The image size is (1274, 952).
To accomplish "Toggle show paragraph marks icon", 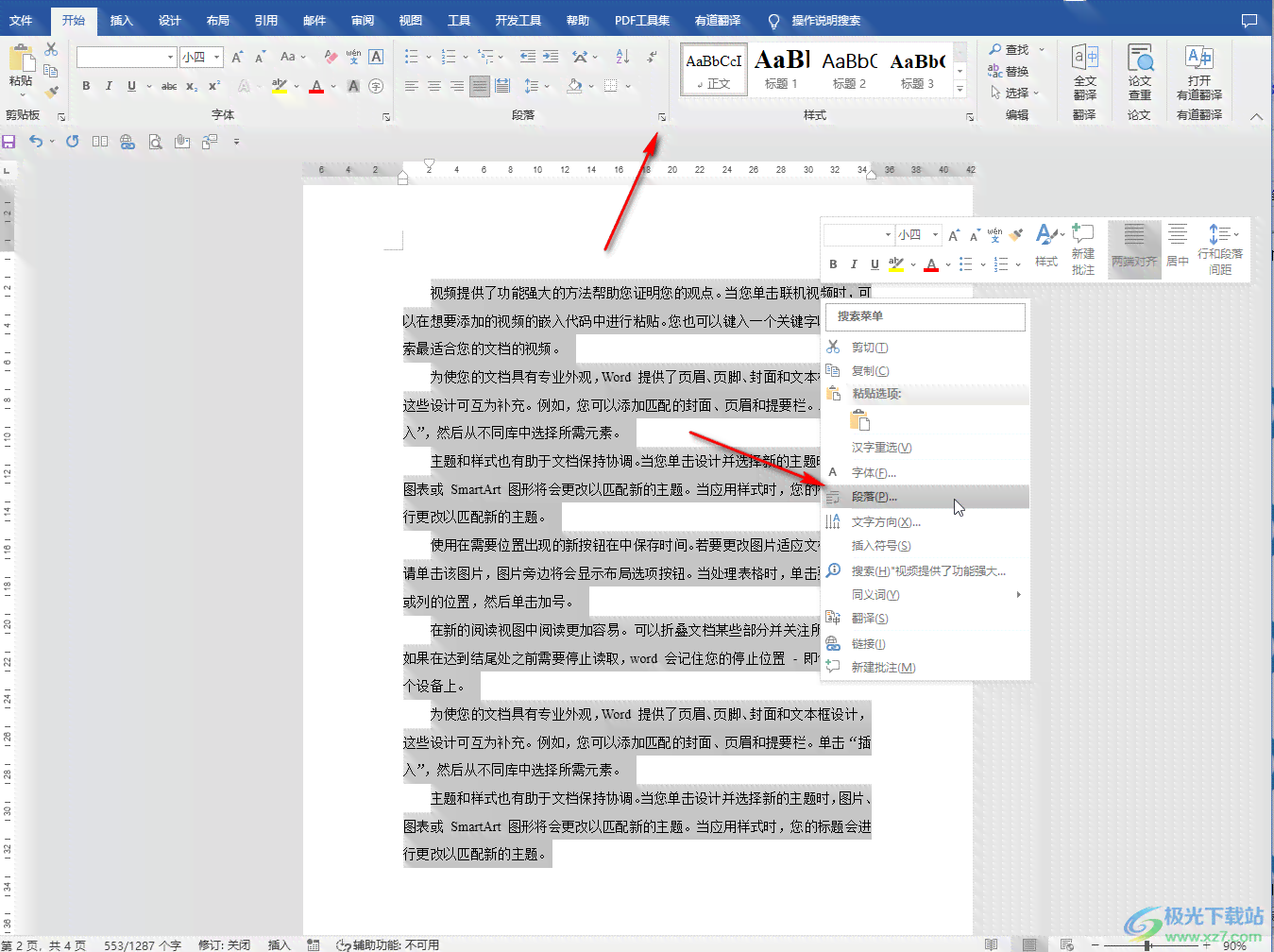I will tap(652, 57).
